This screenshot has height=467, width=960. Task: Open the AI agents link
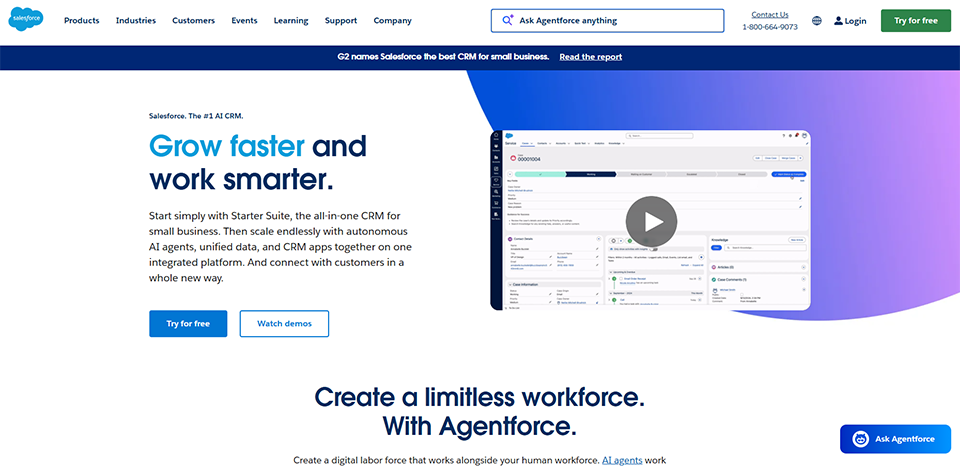coord(622,460)
